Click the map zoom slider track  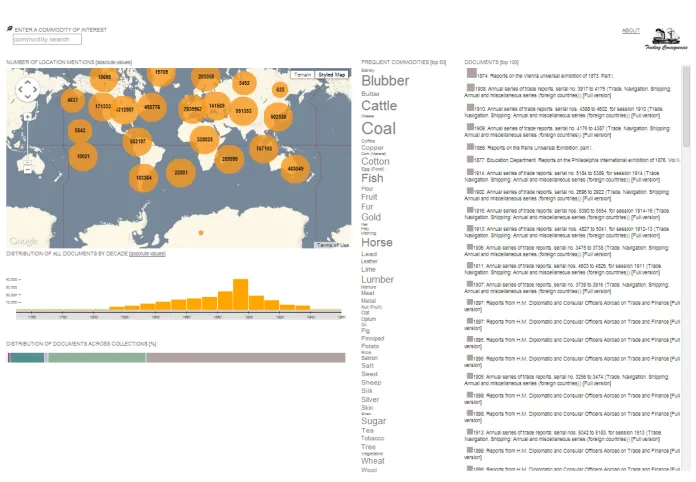(28, 140)
